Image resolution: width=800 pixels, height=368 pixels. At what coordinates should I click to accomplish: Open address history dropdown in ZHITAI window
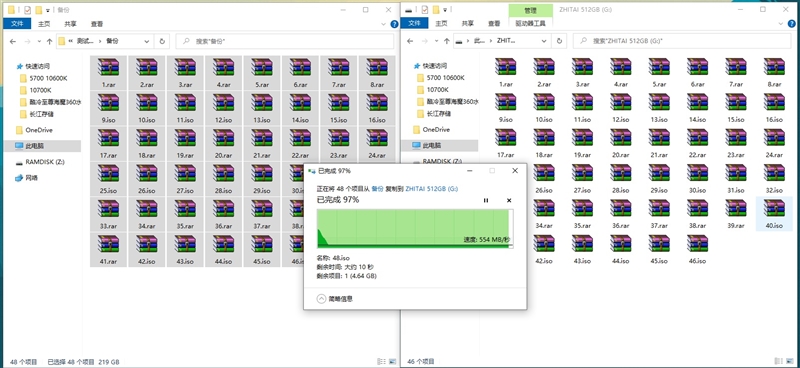(544, 41)
